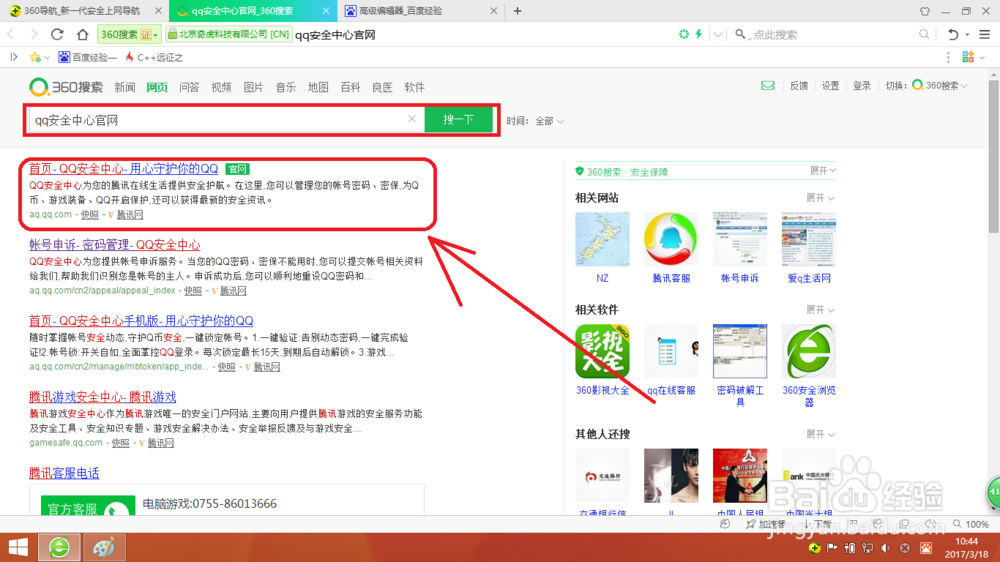Viewport: 1000px width, 562px height.
Task: Select the 问答 search category
Action: click(189, 87)
